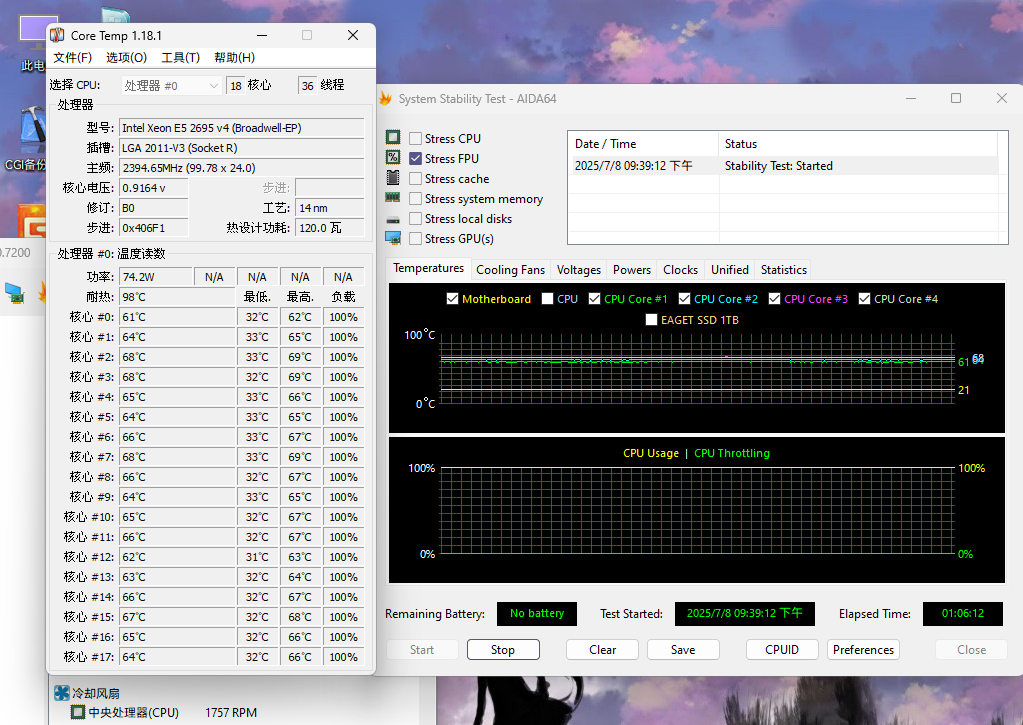Click the Stress CPU chip icon
Image resolution: width=1023 pixels, height=725 pixels.
coord(393,138)
